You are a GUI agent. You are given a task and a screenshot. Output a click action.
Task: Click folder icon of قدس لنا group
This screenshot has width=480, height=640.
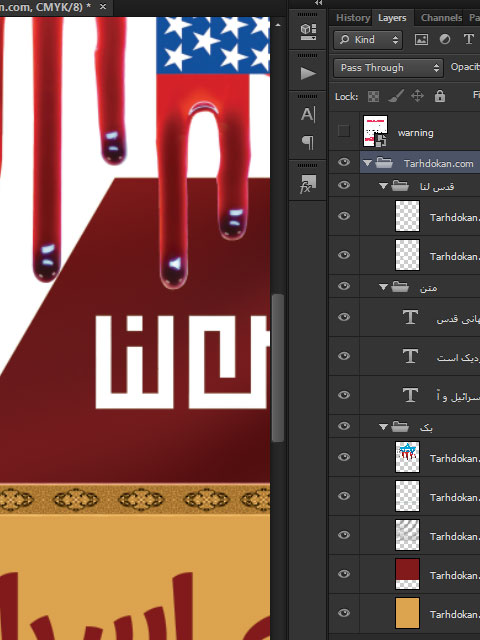400,186
